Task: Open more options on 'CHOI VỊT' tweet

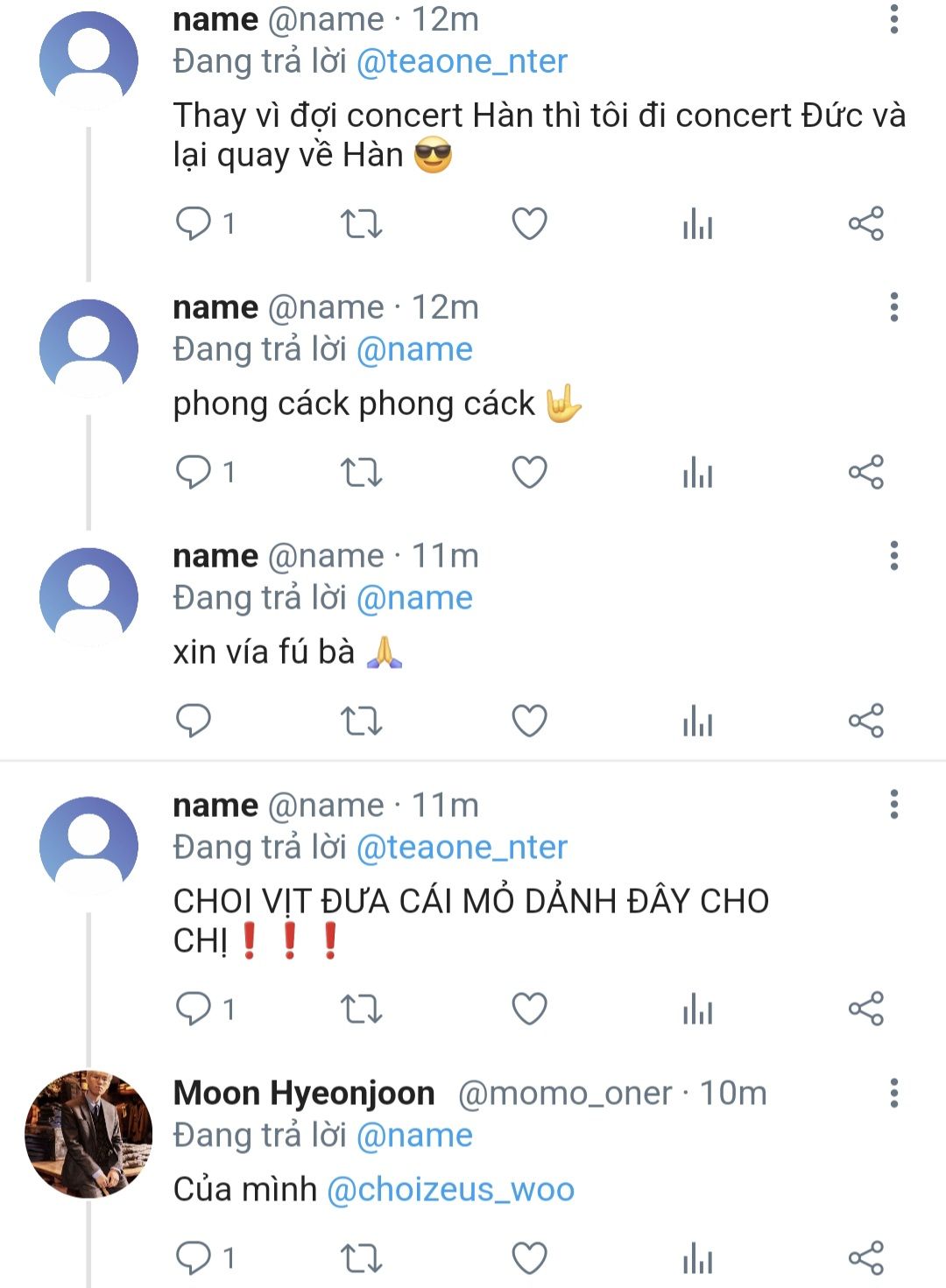Action: point(893,805)
